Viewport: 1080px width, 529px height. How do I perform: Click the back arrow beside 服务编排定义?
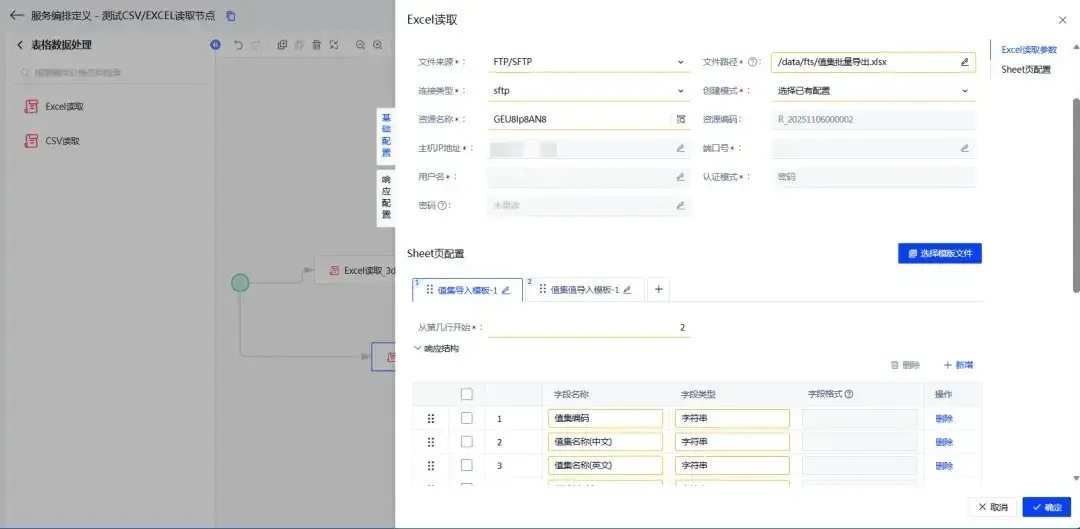point(17,15)
